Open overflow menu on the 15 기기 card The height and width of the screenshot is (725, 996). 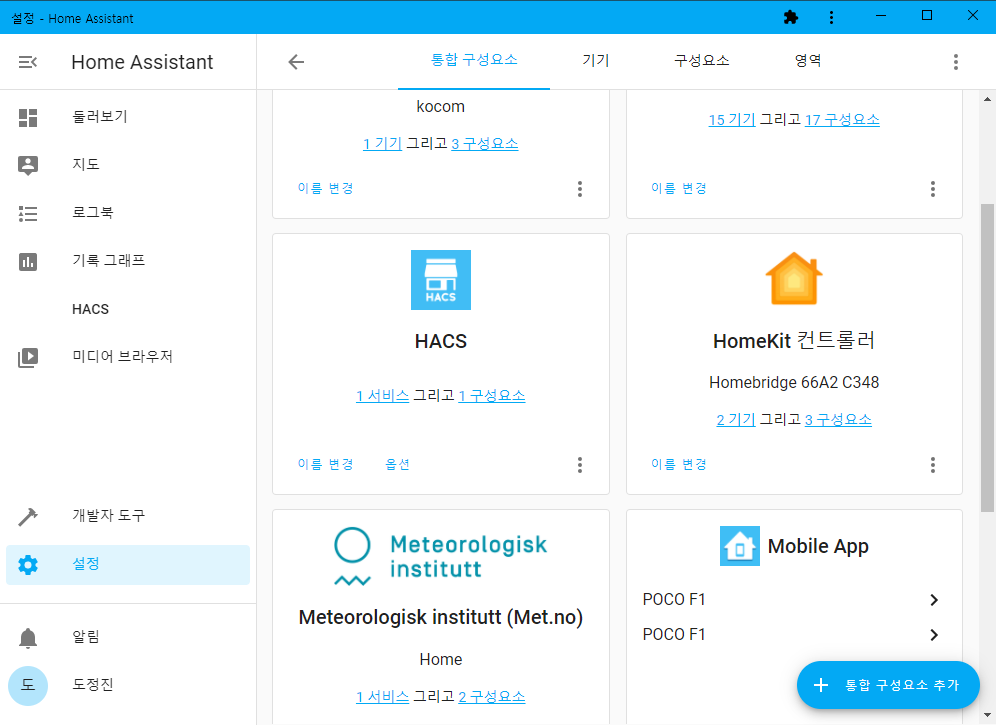[932, 189]
